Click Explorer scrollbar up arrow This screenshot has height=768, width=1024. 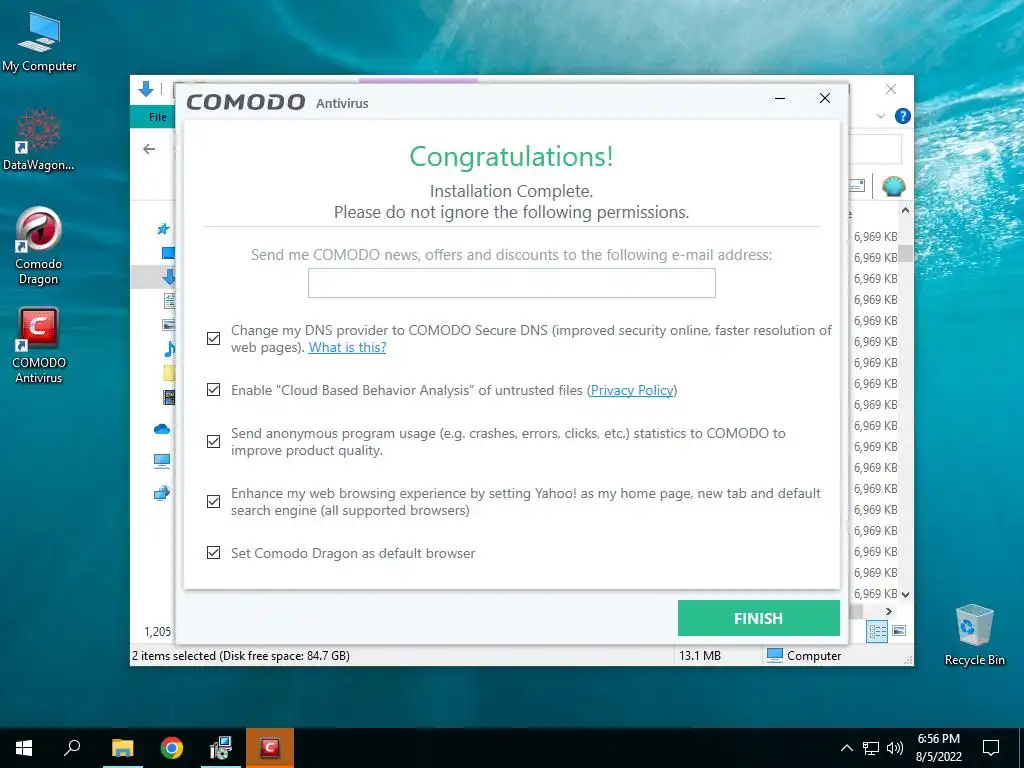pyautogui.click(x=905, y=210)
